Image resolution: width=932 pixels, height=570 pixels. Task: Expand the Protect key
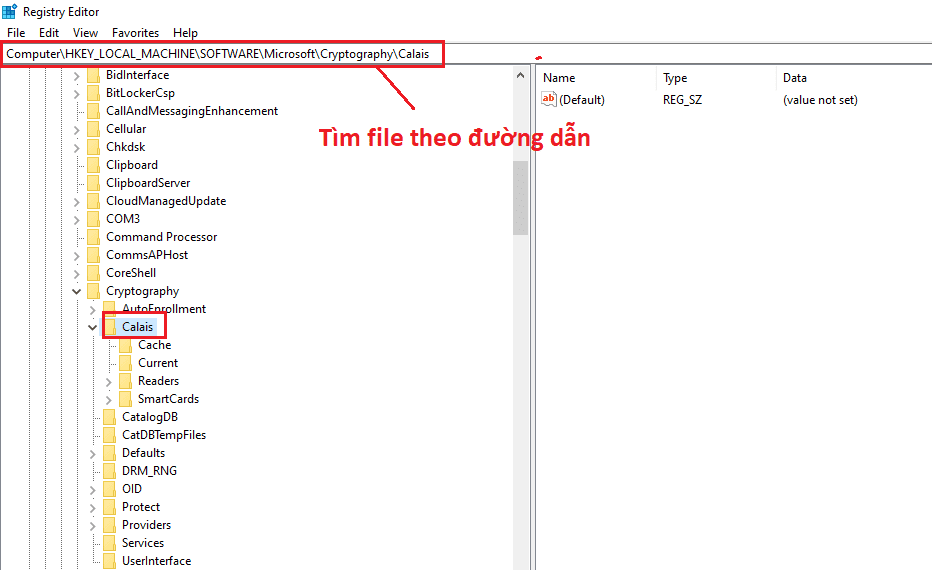click(92, 508)
